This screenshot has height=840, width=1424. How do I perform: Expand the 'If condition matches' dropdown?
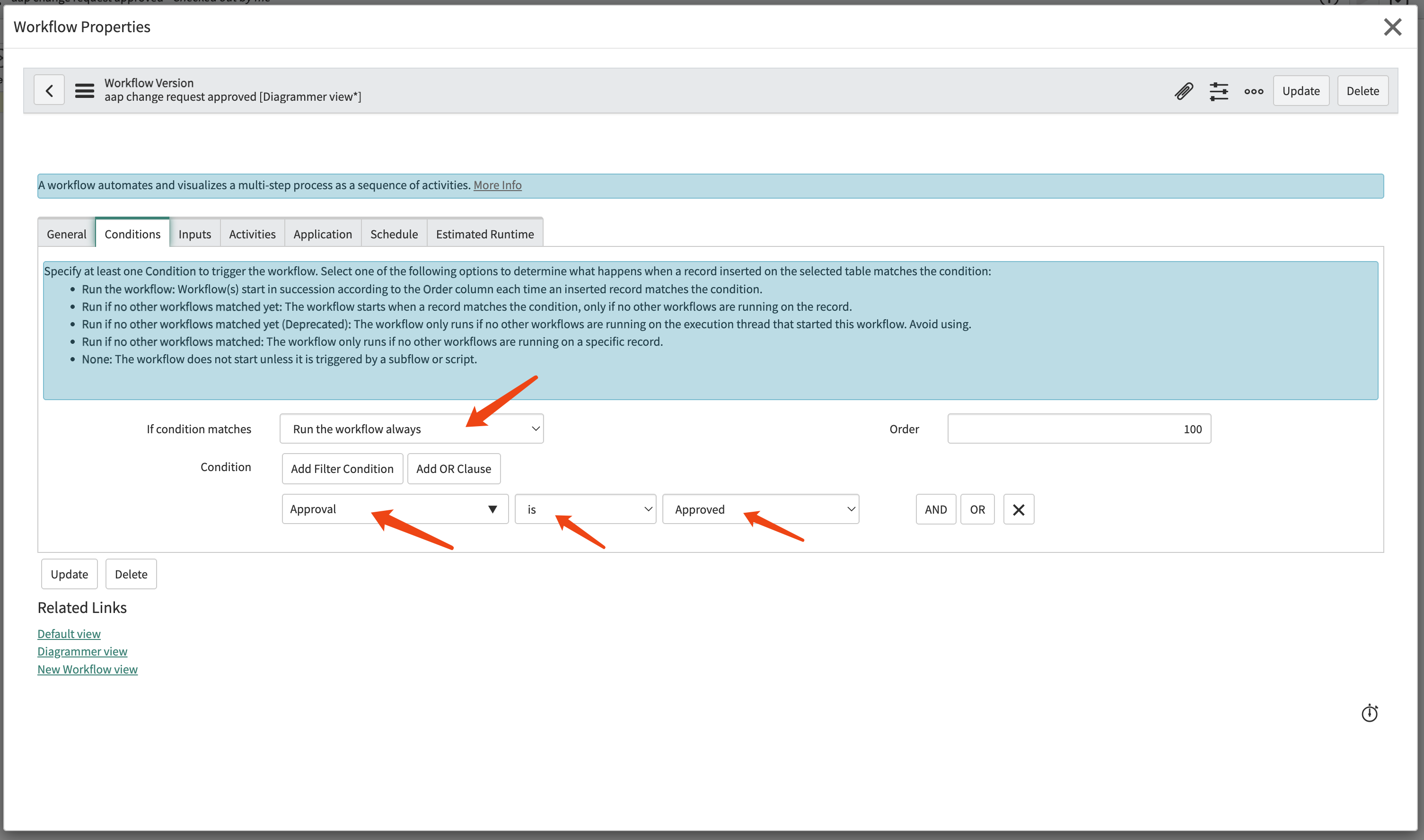tap(411, 429)
